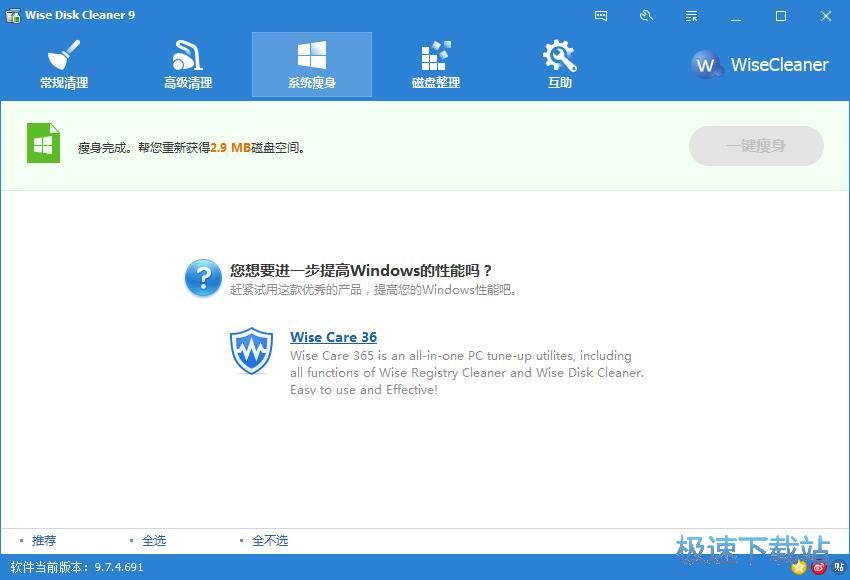Click the yellow star favorite icon
This screenshot has width=850, height=580.
coord(799,568)
